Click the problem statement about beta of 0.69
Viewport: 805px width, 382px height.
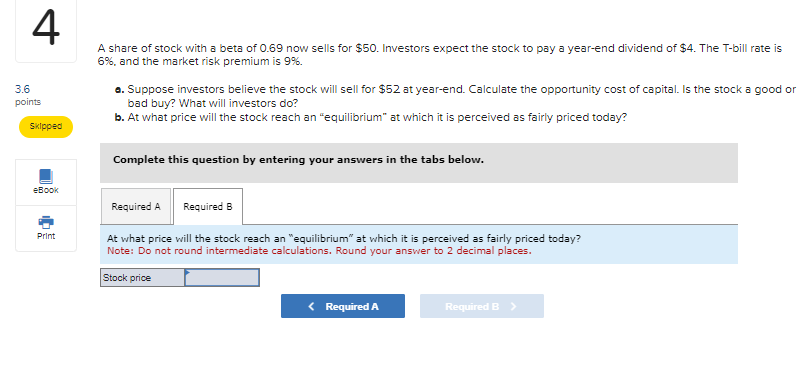pos(439,55)
